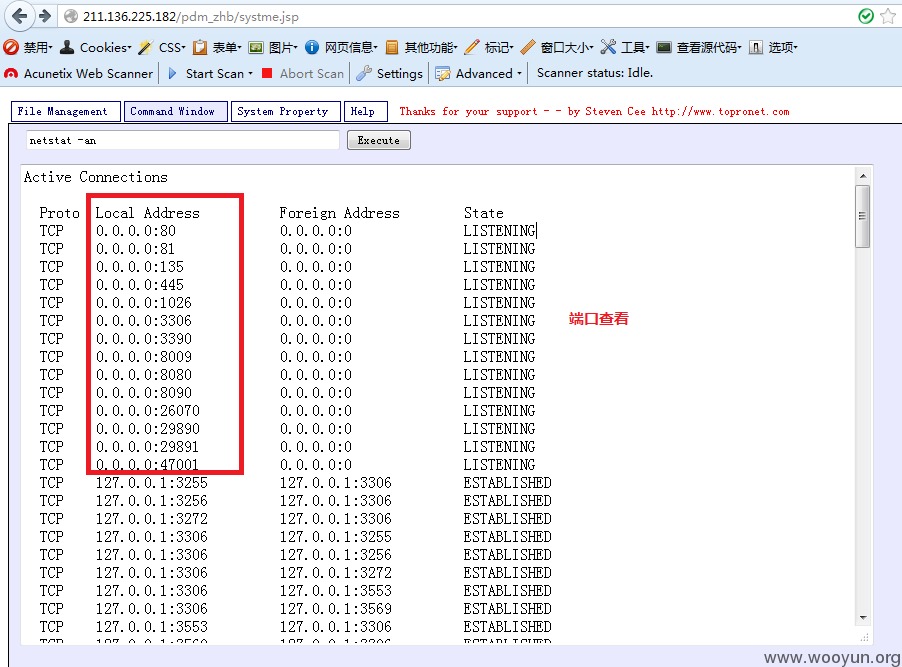Click the Proto column header
Image resolution: width=902 pixels, height=667 pixels.
coord(59,213)
